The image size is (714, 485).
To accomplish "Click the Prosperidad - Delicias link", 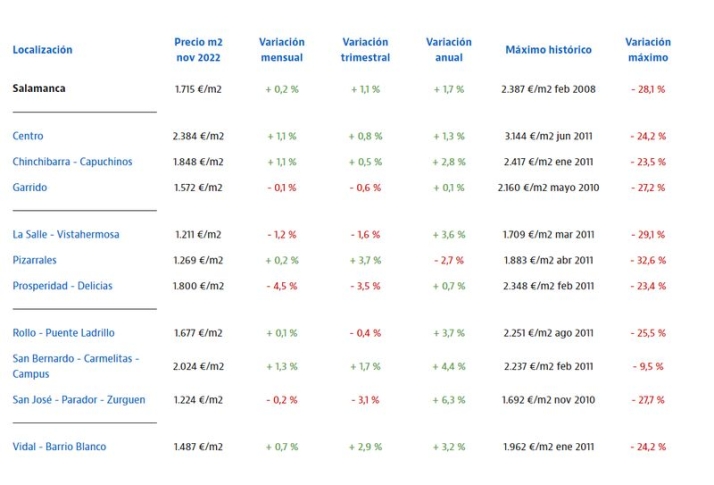I will tap(62, 286).
